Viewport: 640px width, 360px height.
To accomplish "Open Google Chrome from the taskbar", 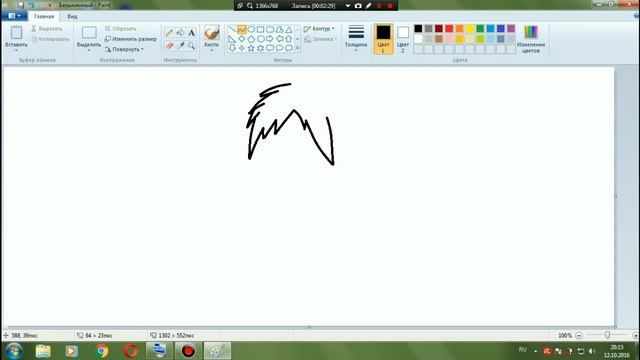I will coord(102,351).
